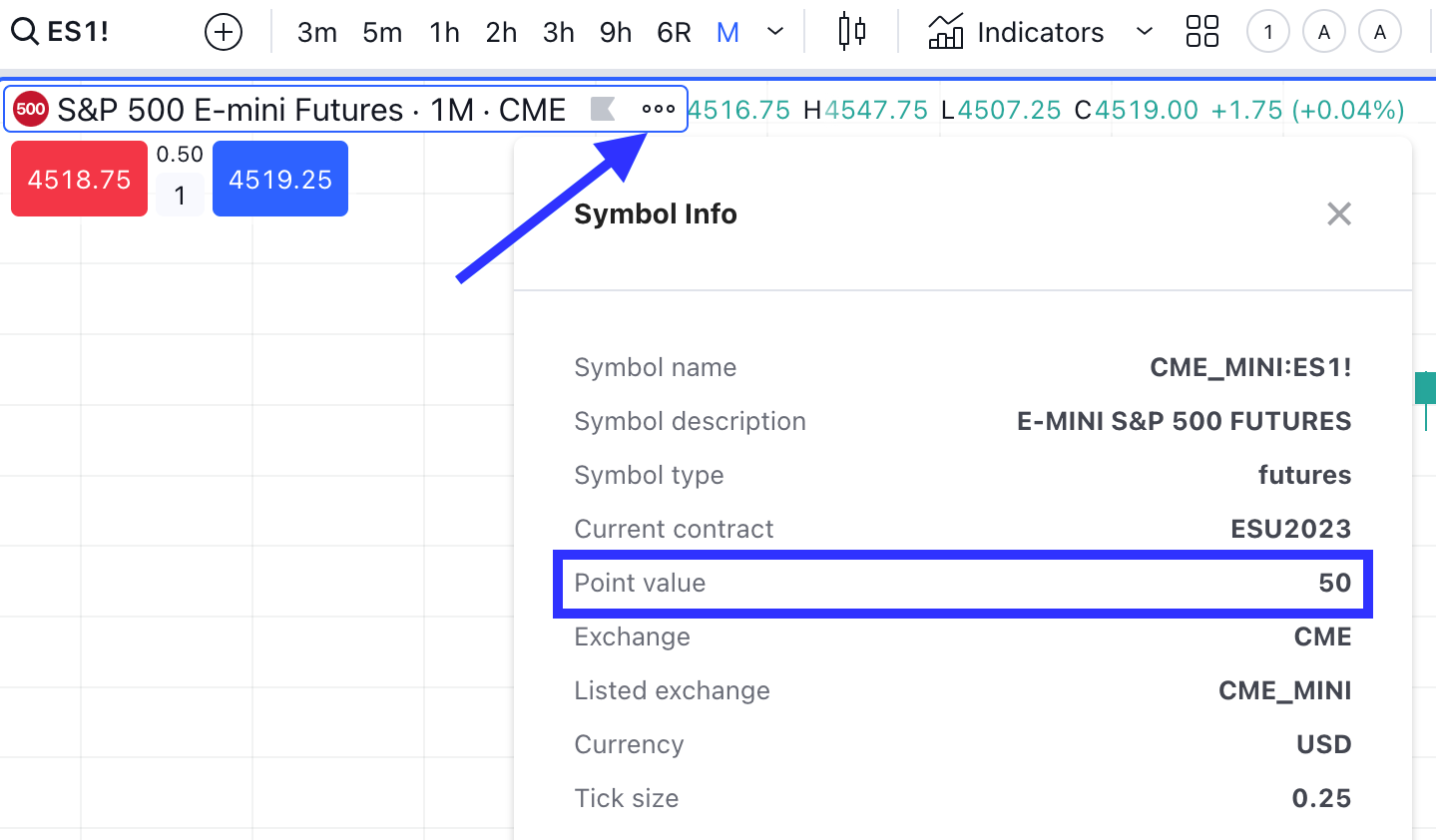Toggle the flag symbol icon in legend
Screen dimensions: 1436x840
pos(603,109)
